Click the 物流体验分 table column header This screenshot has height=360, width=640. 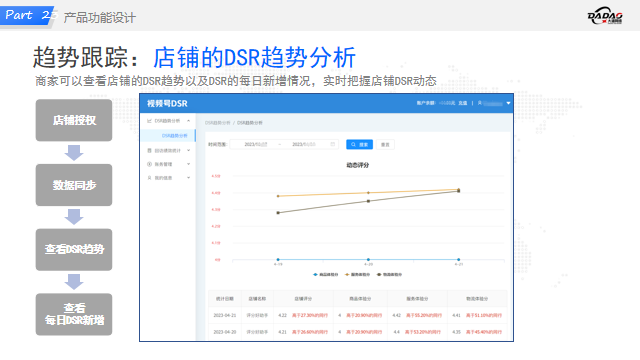coord(477,299)
